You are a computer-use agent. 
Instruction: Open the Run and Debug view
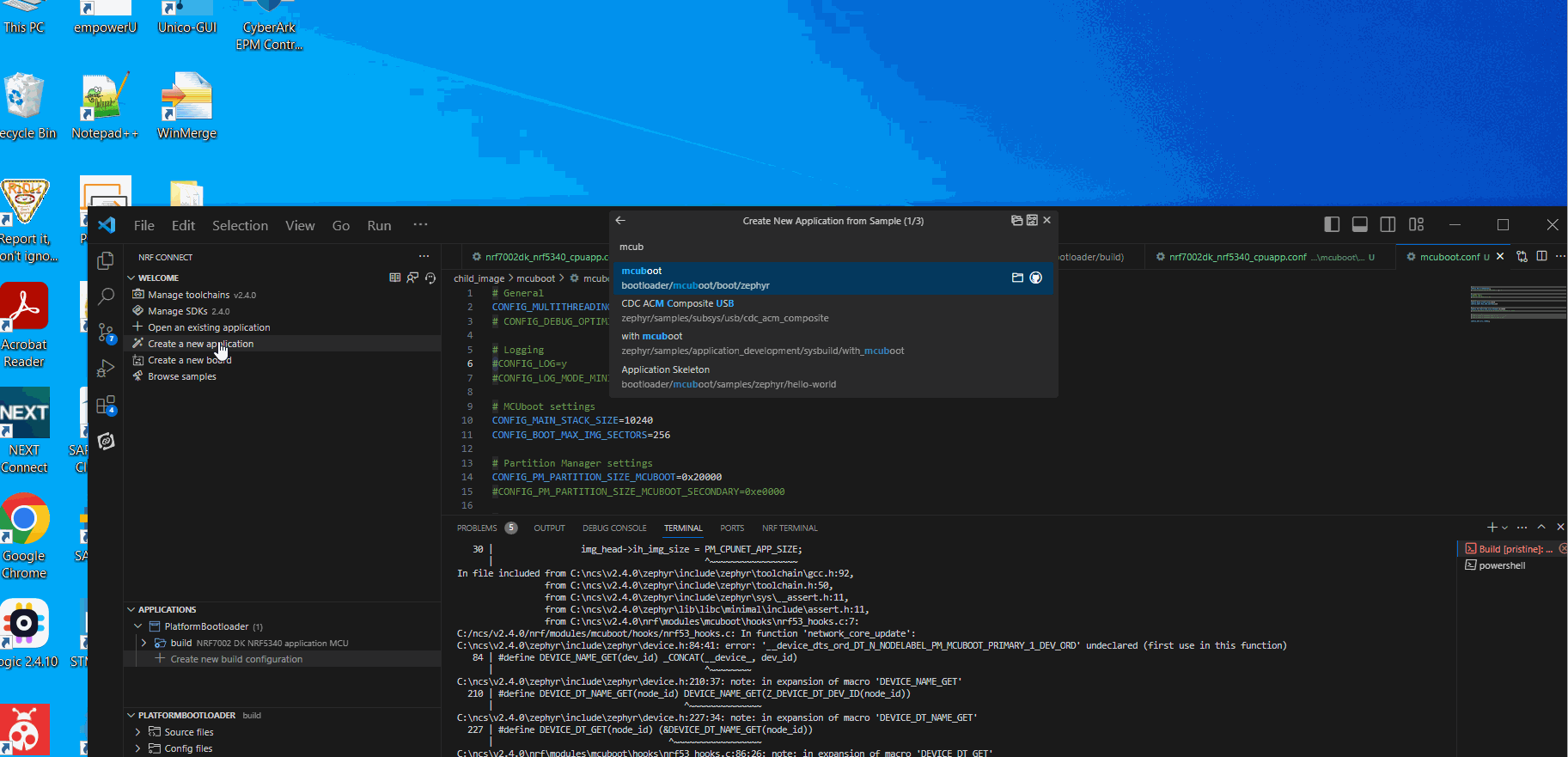click(106, 369)
